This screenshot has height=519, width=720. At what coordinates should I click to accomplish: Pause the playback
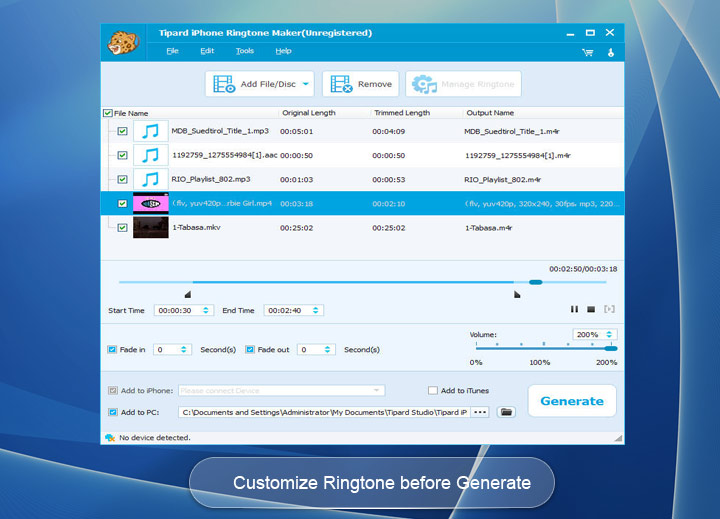(574, 309)
